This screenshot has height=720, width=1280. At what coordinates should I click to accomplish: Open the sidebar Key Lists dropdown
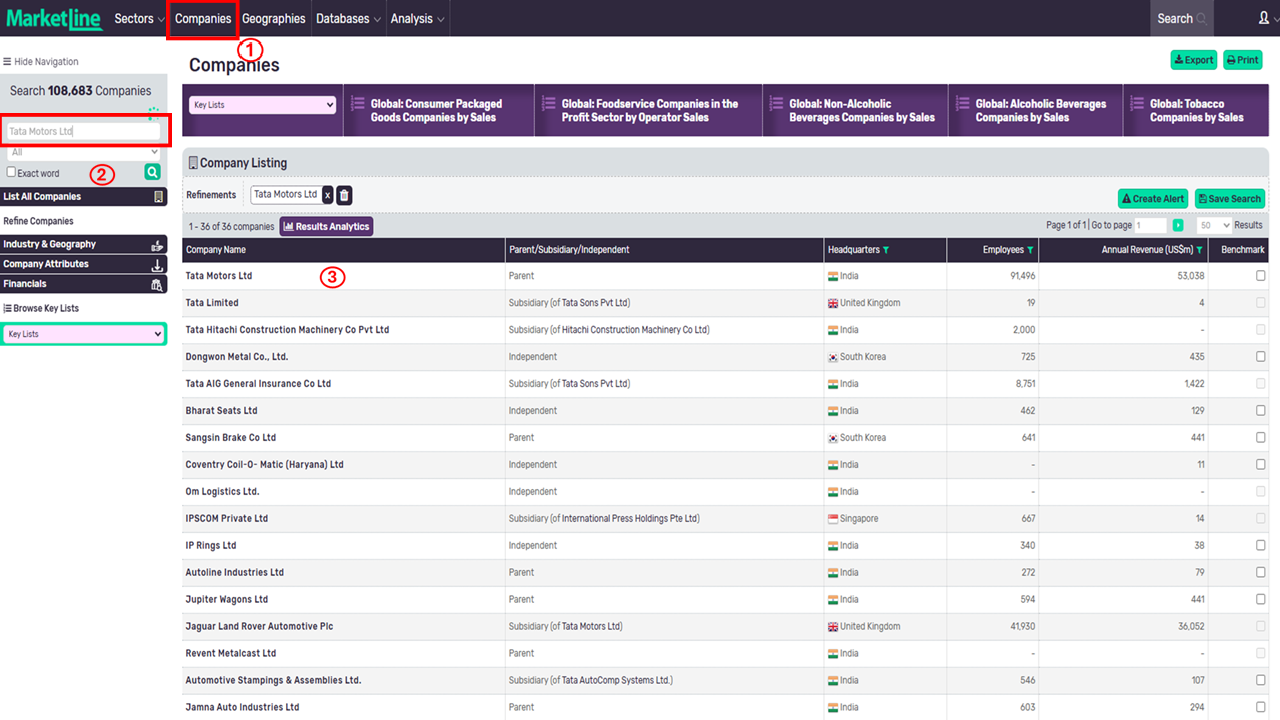pyautogui.click(x=84, y=334)
